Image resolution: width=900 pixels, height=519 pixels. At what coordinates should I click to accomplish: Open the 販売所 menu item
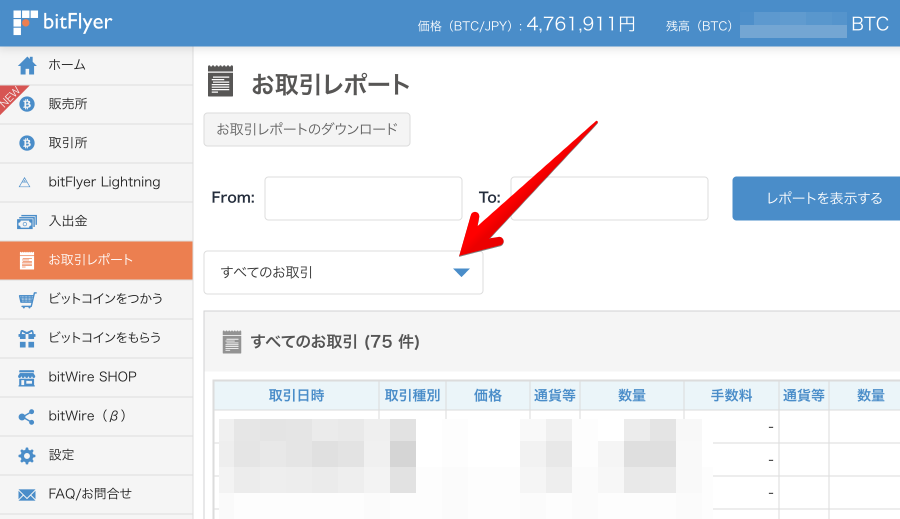(96, 104)
